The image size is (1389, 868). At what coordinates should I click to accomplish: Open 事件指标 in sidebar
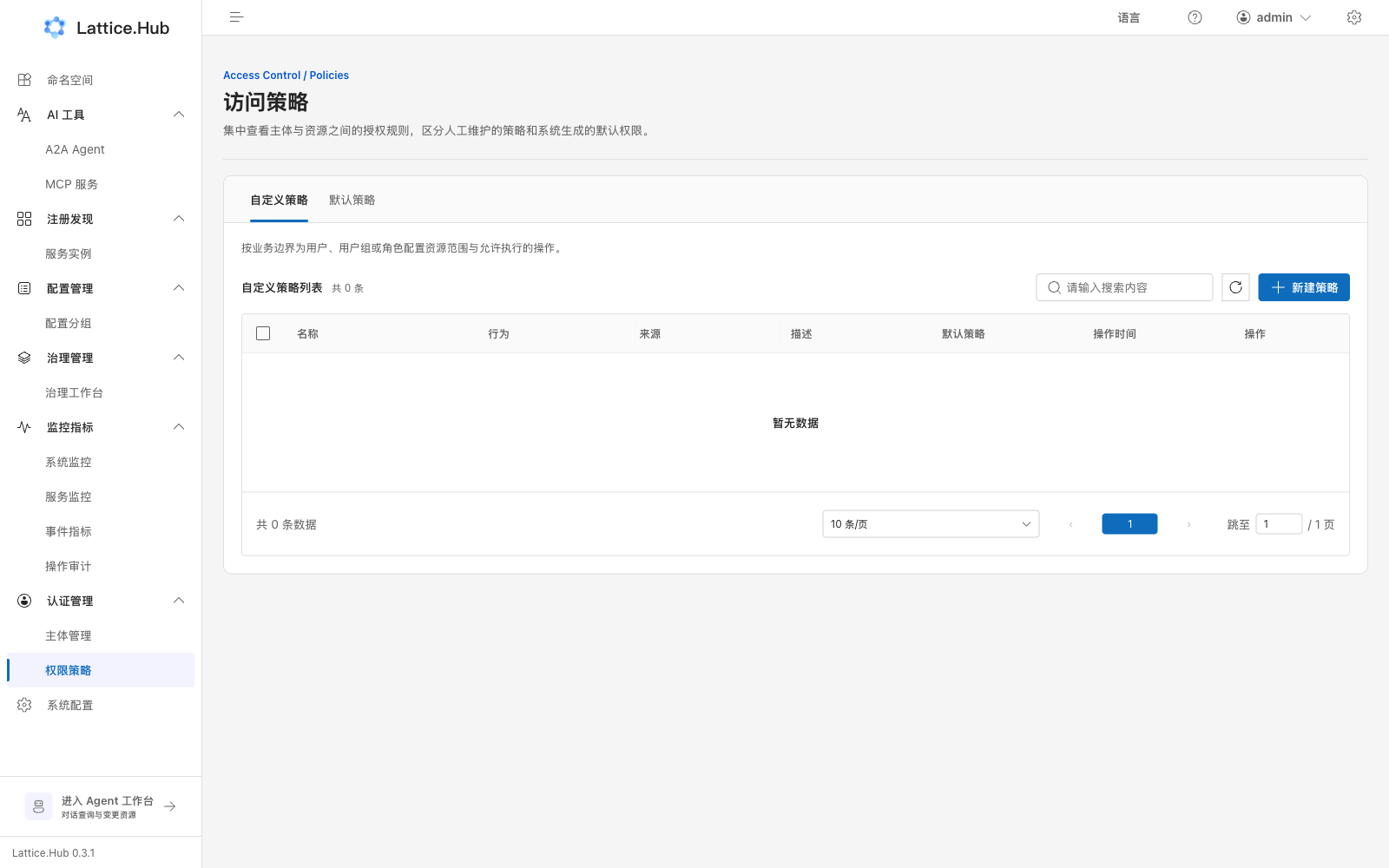click(68, 531)
